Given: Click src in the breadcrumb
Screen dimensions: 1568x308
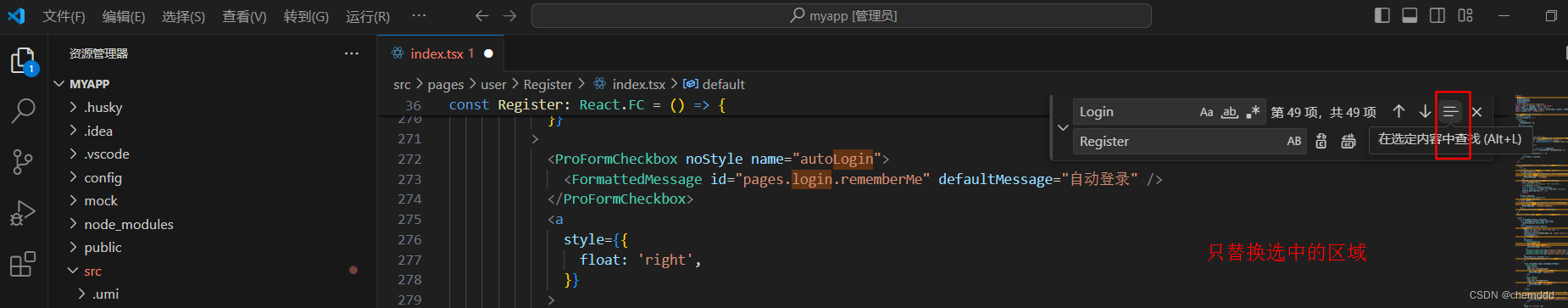Looking at the screenshot, I should pos(402,84).
